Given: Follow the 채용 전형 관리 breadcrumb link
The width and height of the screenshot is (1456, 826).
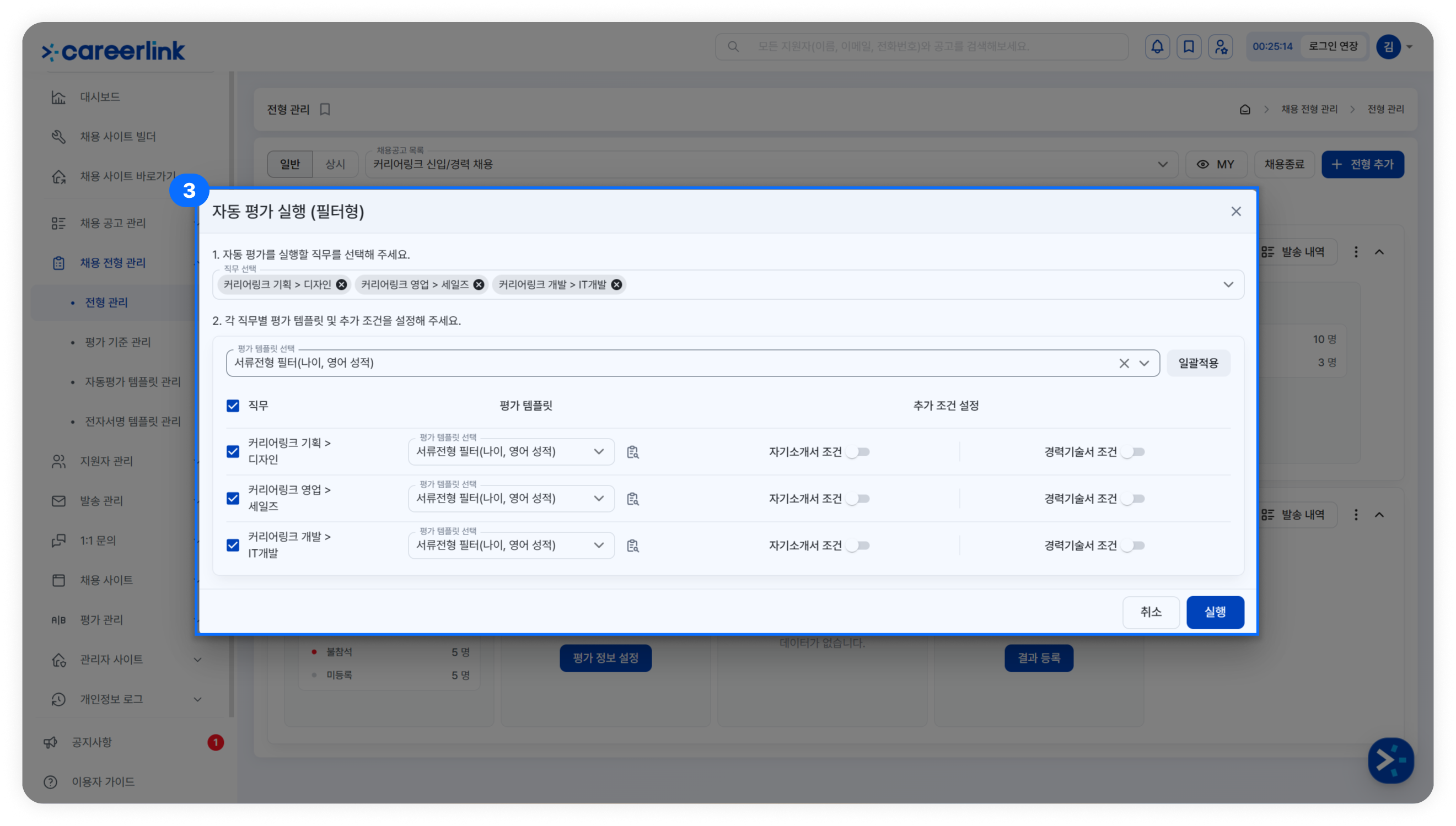Looking at the screenshot, I should pyautogui.click(x=1309, y=109).
